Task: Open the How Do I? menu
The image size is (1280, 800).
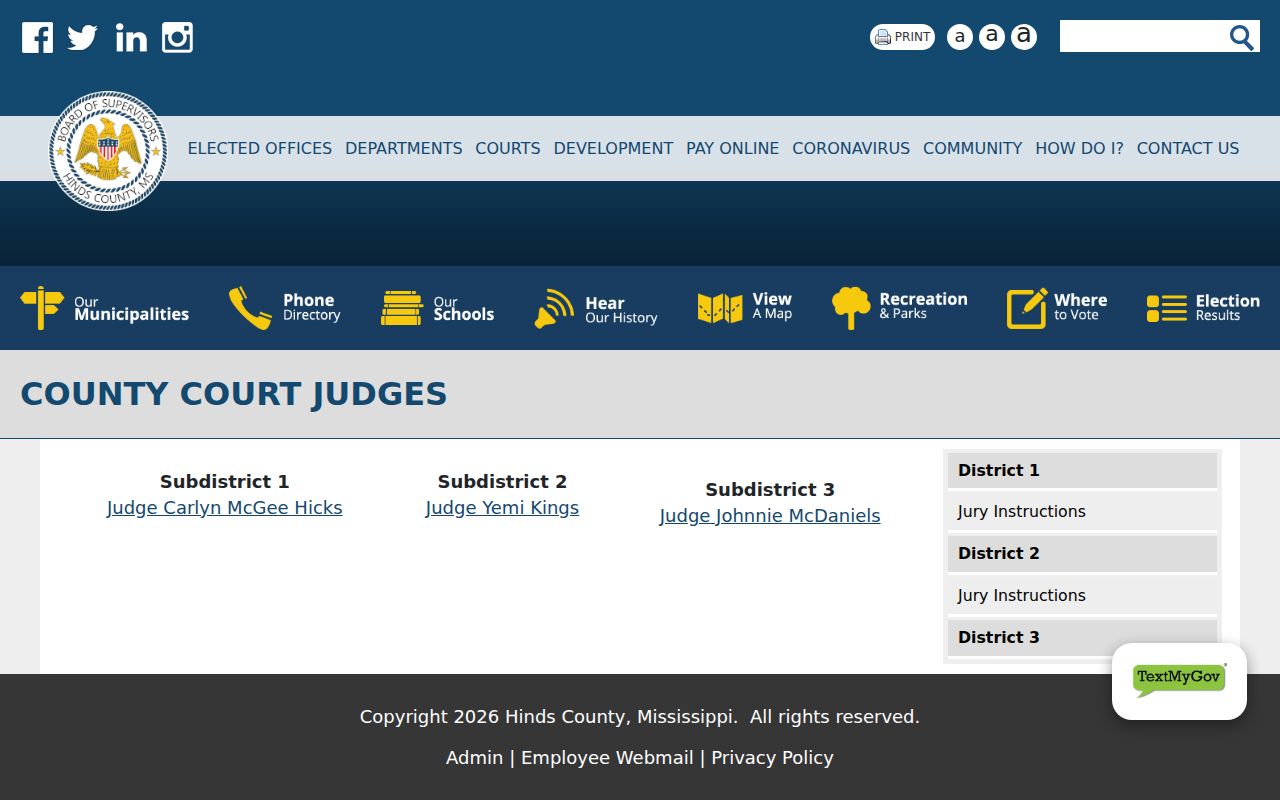Action: (1079, 148)
